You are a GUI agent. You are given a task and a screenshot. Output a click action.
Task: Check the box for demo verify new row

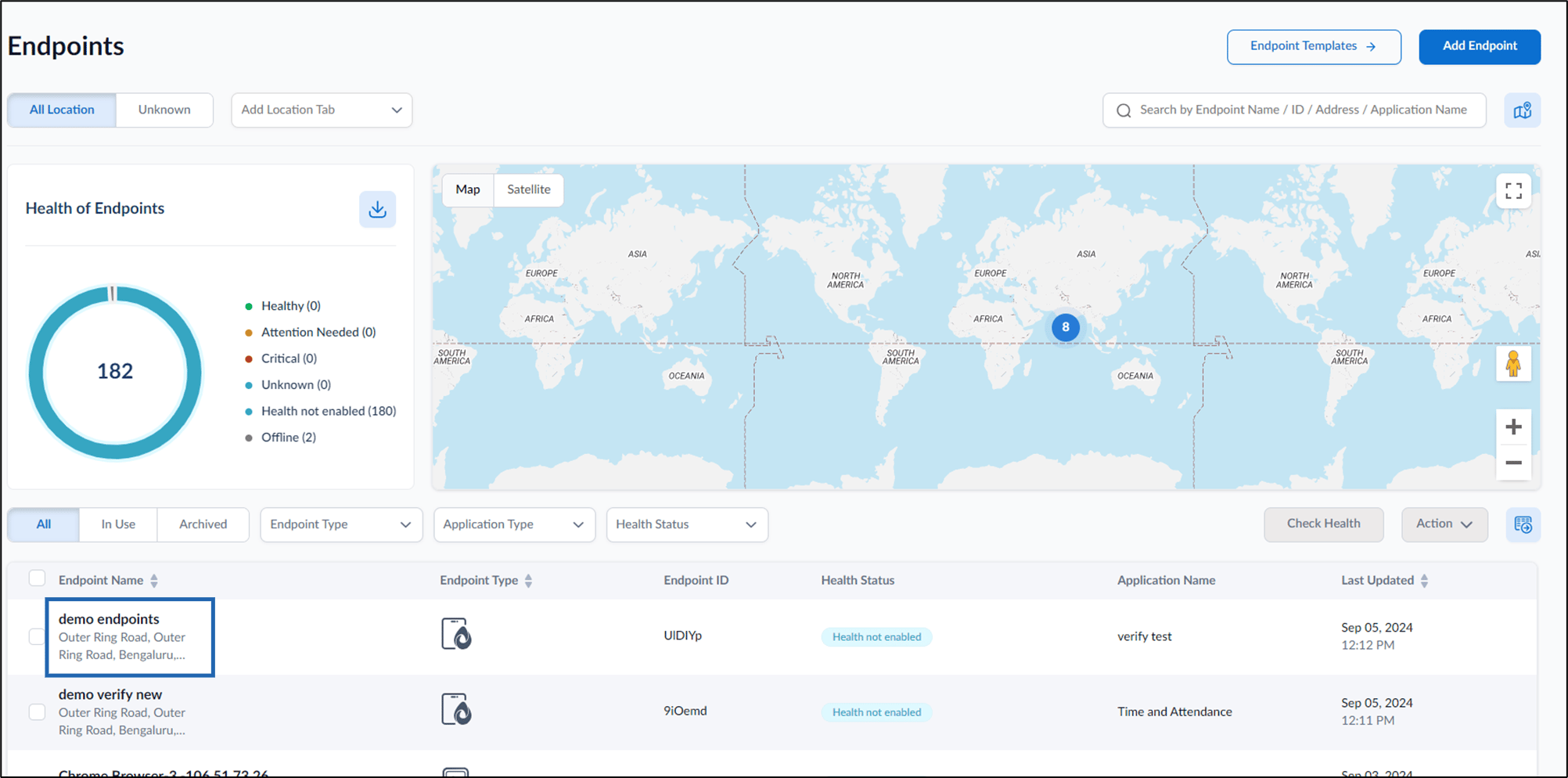(37, 711)
